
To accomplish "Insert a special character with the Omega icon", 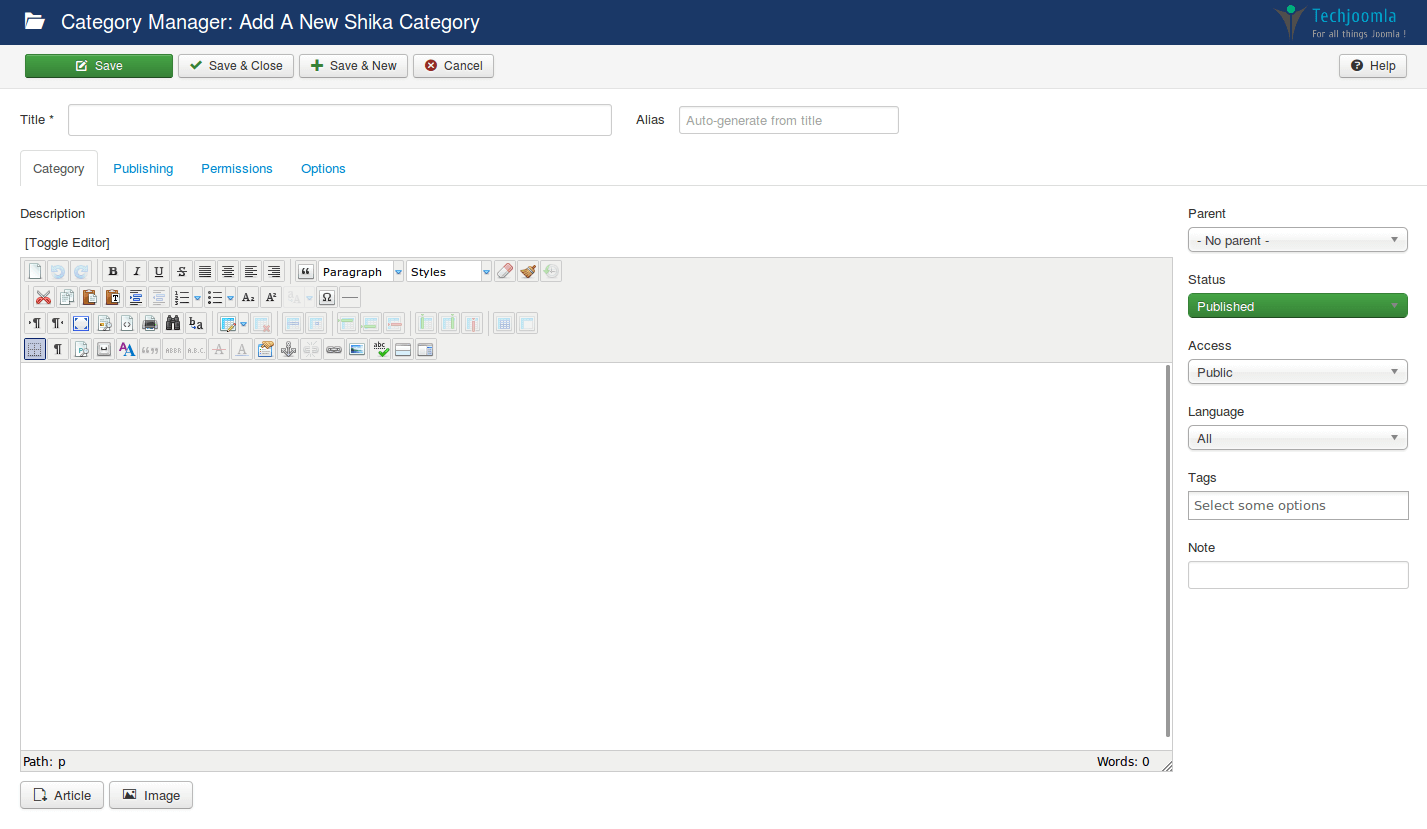I will pos(326,297).
